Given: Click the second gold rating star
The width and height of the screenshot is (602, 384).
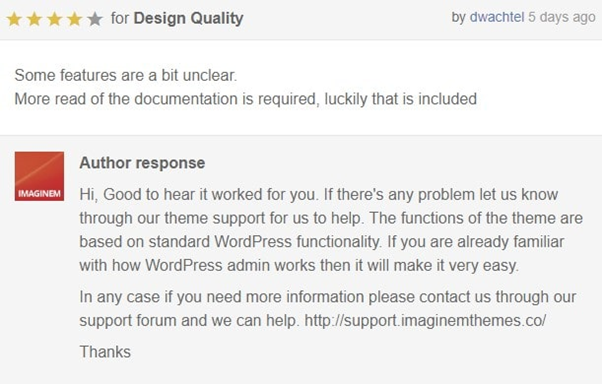Looking at the screenshot, I should coord(34,19).
